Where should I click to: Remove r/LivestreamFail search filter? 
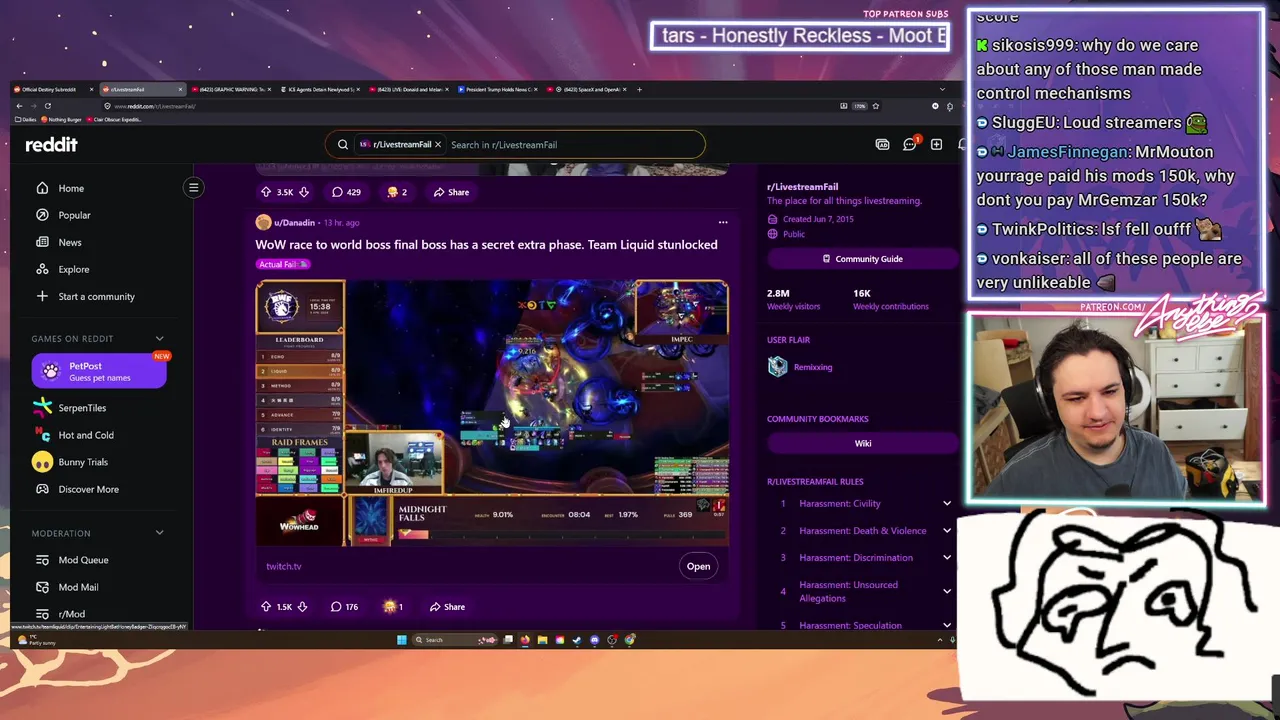click(x=437, y=144)
